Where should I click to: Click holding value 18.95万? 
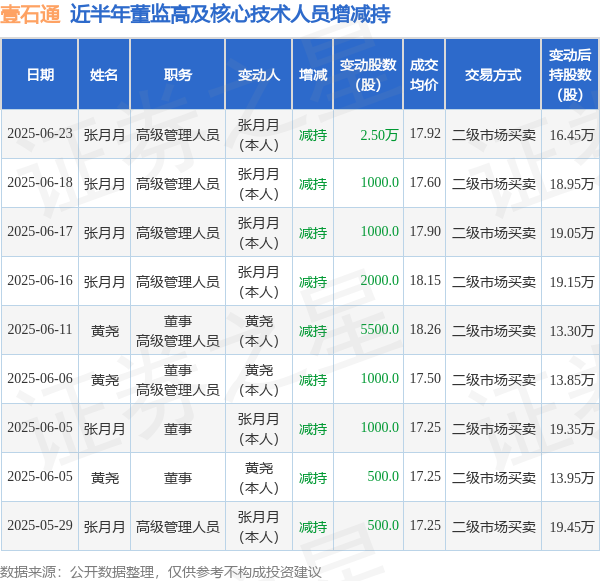click(x=572, y=184)
